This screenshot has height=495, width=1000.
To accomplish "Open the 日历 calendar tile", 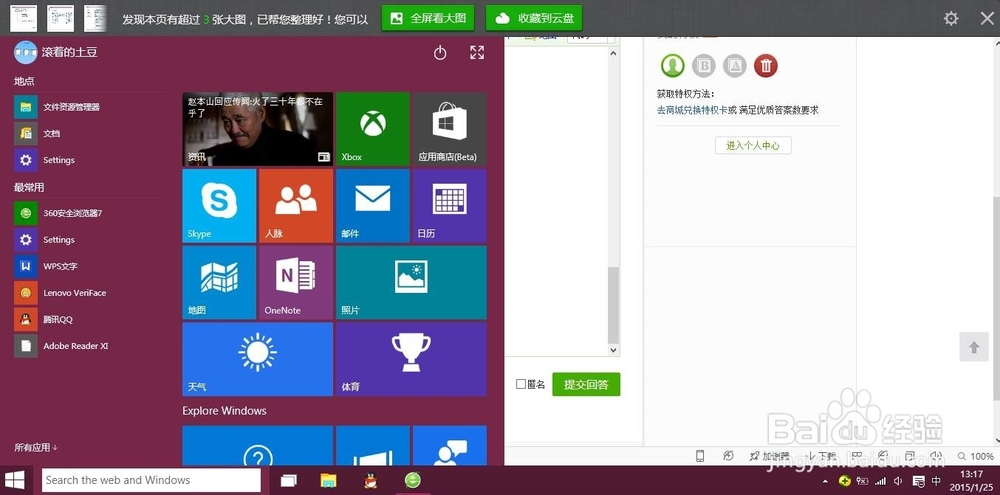I will [x=449, y=205].
